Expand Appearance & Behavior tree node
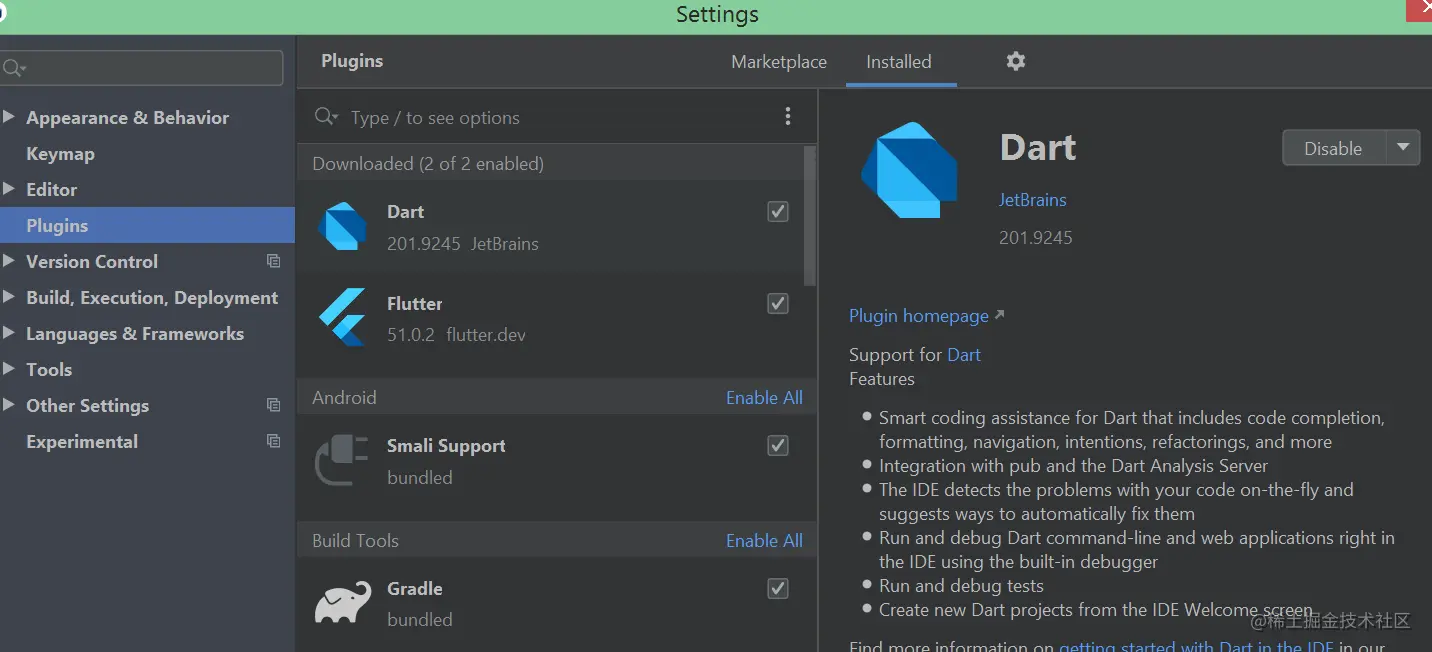 pyautogui.click(x=8, y=117)
